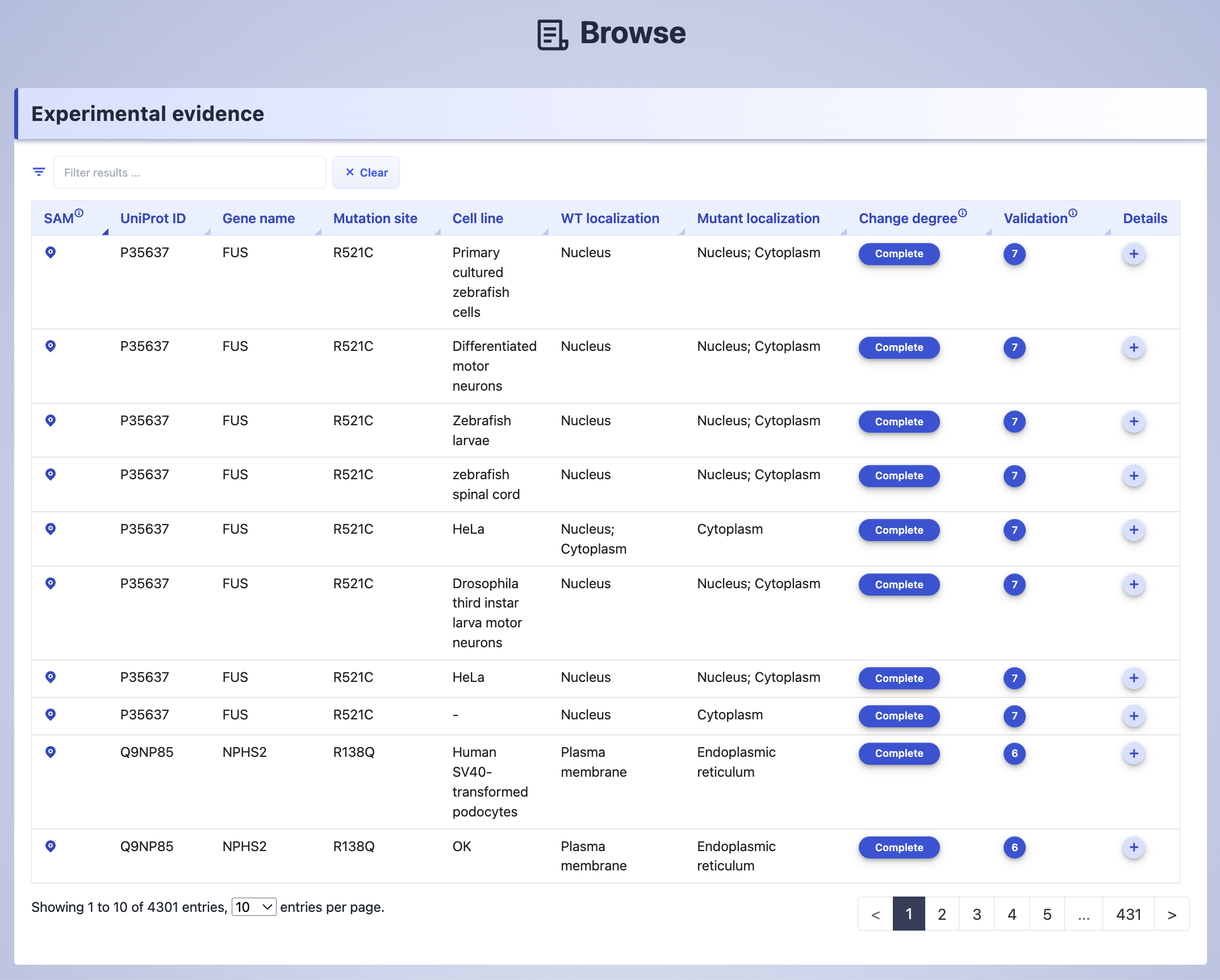Screen dimensions: 1220x980
Task: Go to previous page with < arrow
Action: tap(875, 914)
